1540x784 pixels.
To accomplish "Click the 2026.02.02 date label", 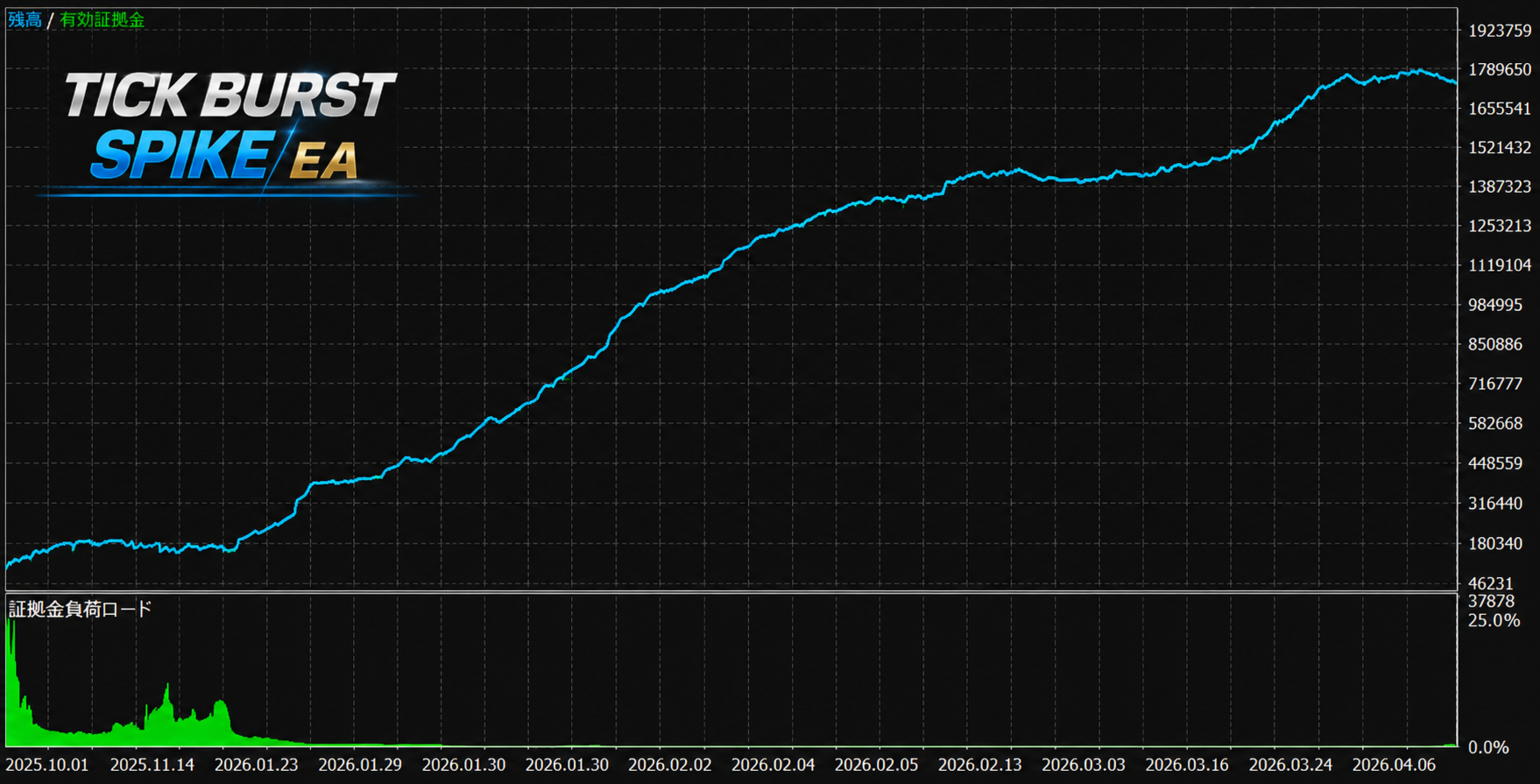I will [670, 765].
